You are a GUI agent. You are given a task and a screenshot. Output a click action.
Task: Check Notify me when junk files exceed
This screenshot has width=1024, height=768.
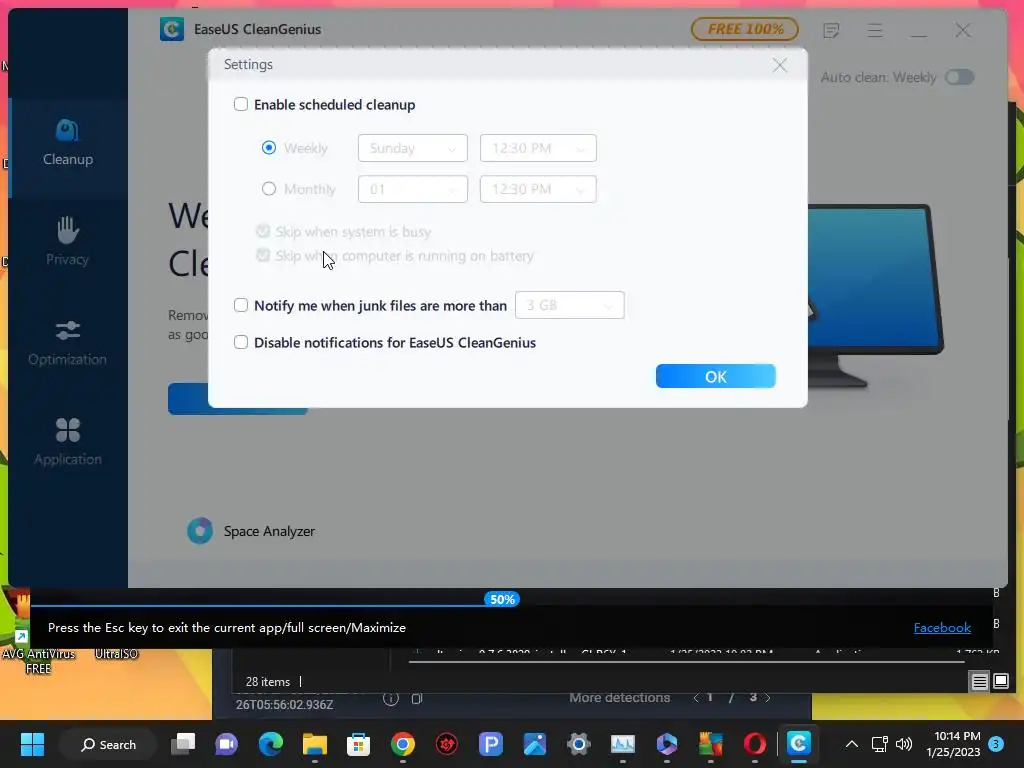click(241, 305)
